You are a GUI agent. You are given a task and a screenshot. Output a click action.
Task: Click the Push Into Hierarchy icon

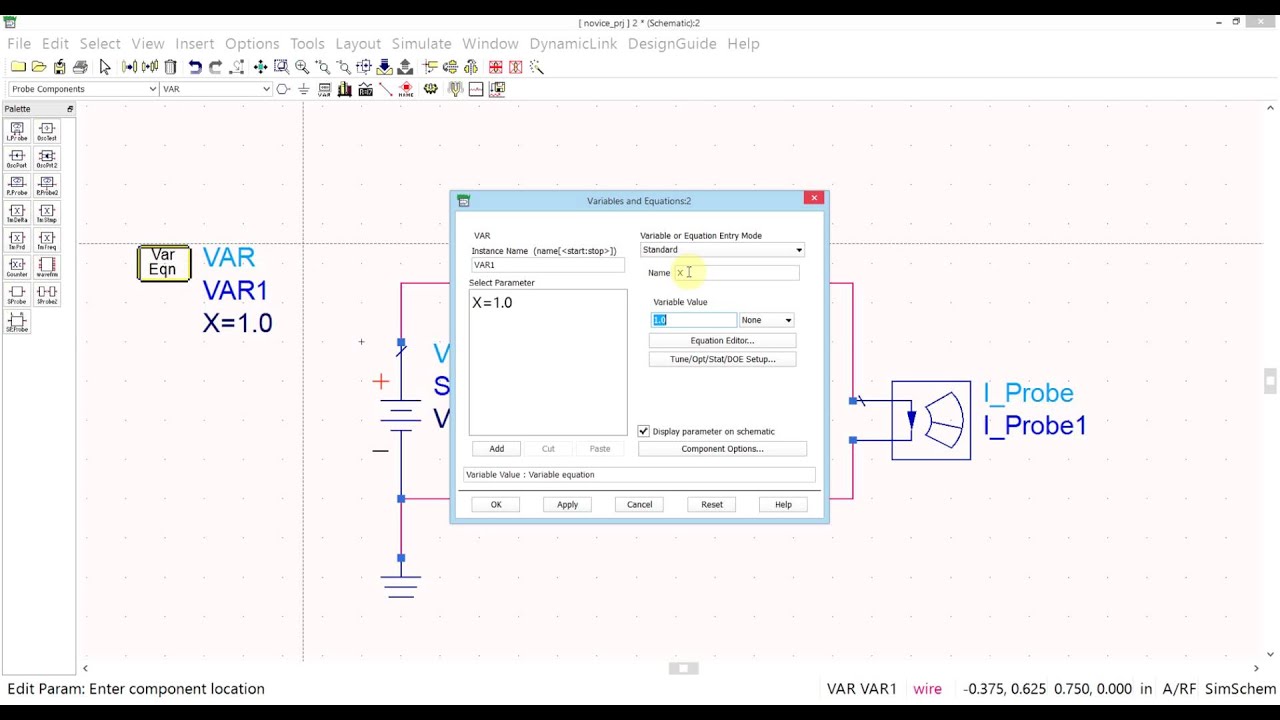pyautogui.click(x=384, y=67)
